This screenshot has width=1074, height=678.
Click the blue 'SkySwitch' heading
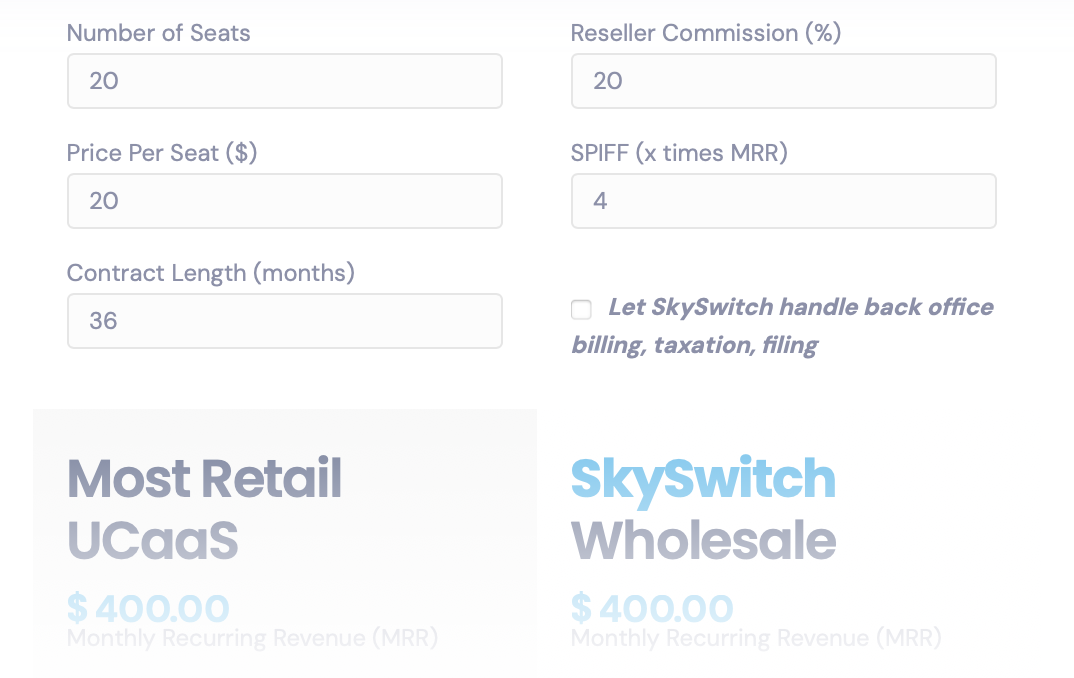(702, 478)
